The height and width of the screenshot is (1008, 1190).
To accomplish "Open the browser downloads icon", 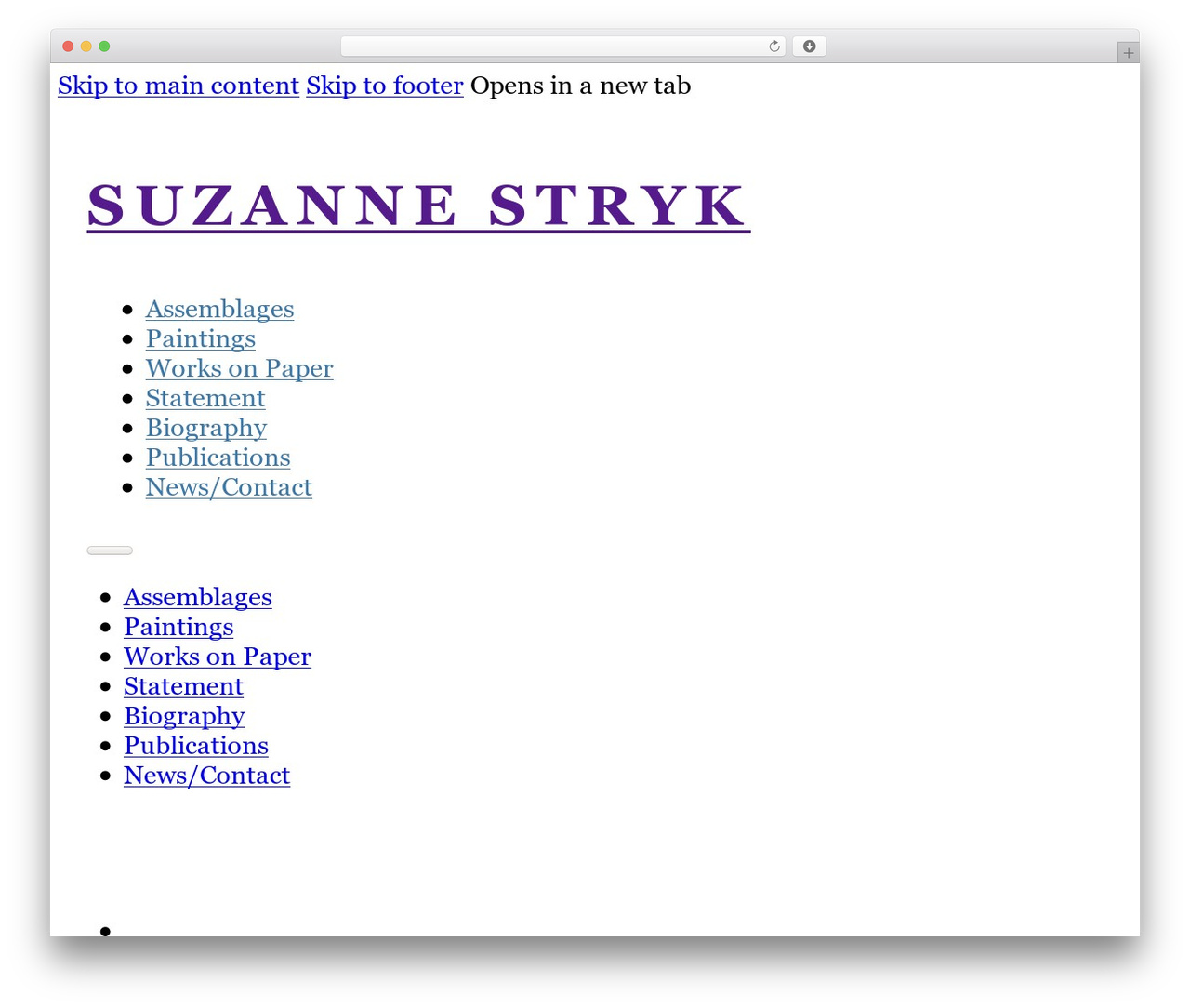I will coord(809,46).
